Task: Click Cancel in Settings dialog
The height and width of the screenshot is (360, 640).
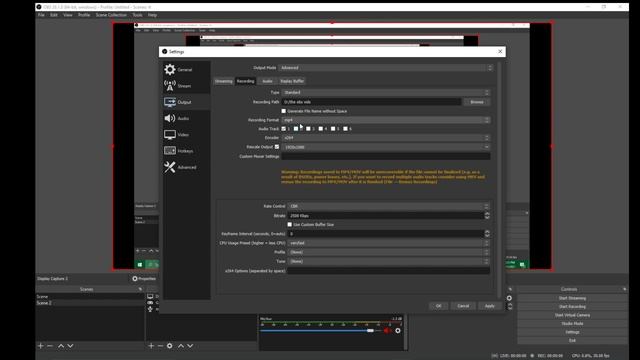Action: pyautogui.click(x=463, y=306)
